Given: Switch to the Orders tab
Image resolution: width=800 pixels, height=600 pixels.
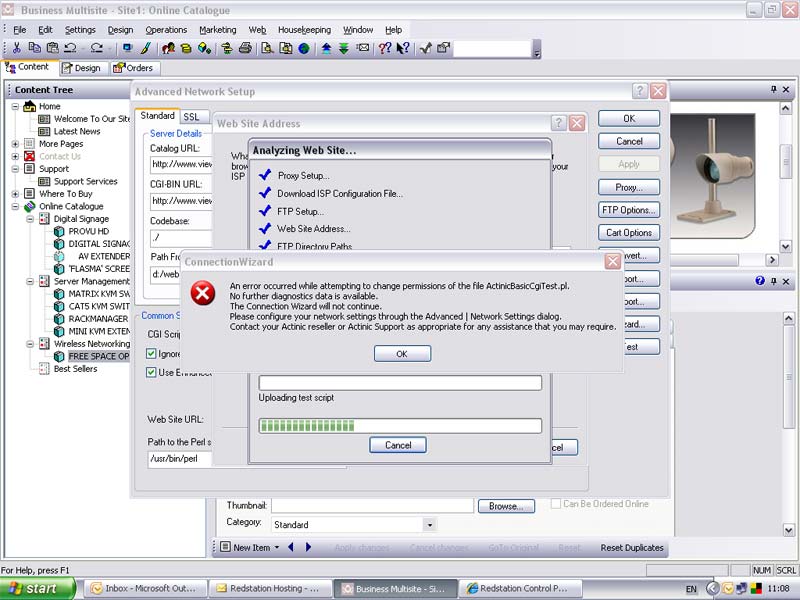Looking at the screenshot, I should 133,68.
